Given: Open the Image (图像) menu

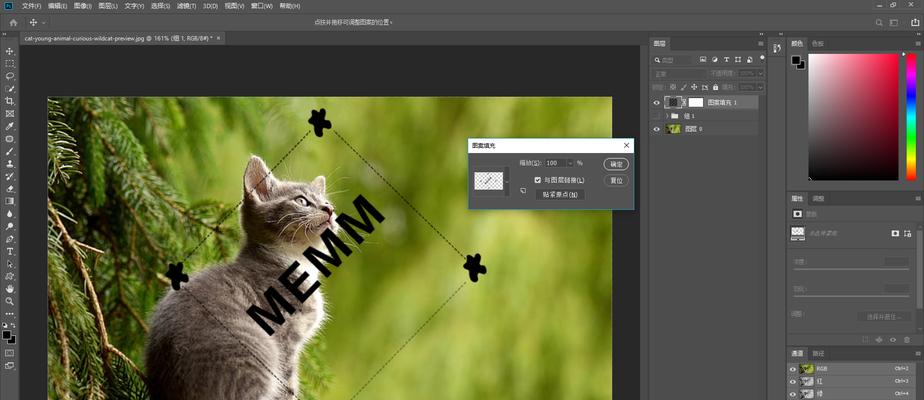Looking at the screenshot, I should click(83, 6).
